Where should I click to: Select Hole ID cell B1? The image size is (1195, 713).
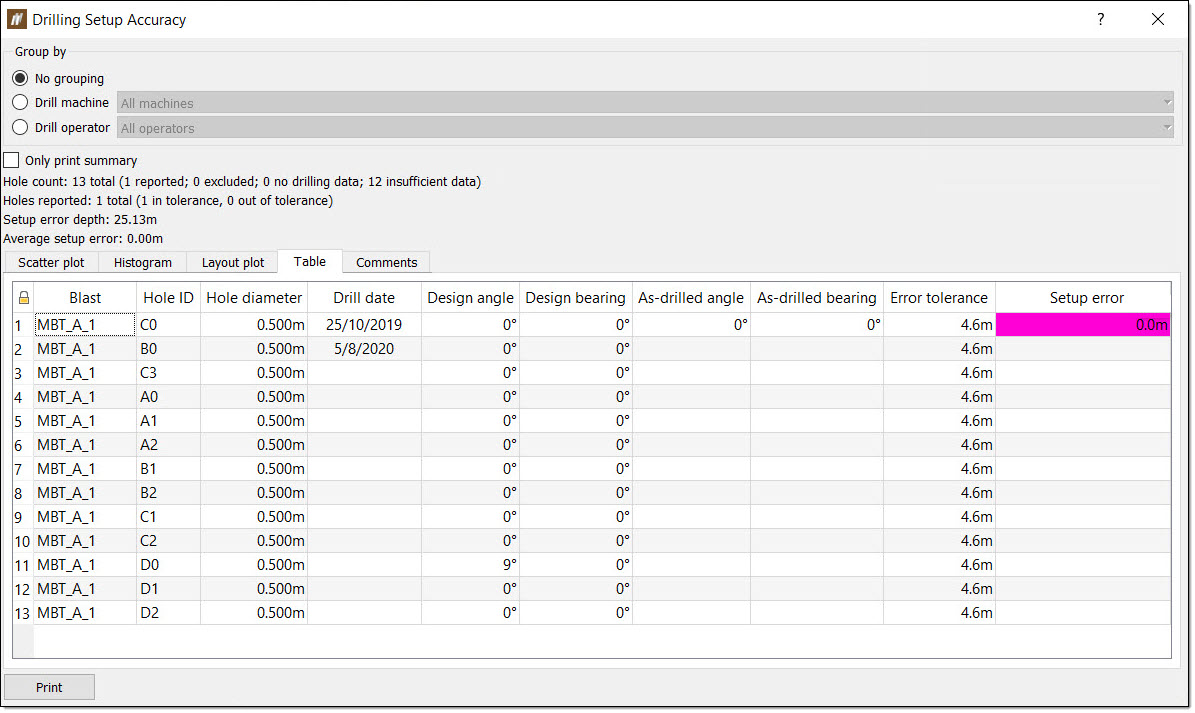(168, 468)
